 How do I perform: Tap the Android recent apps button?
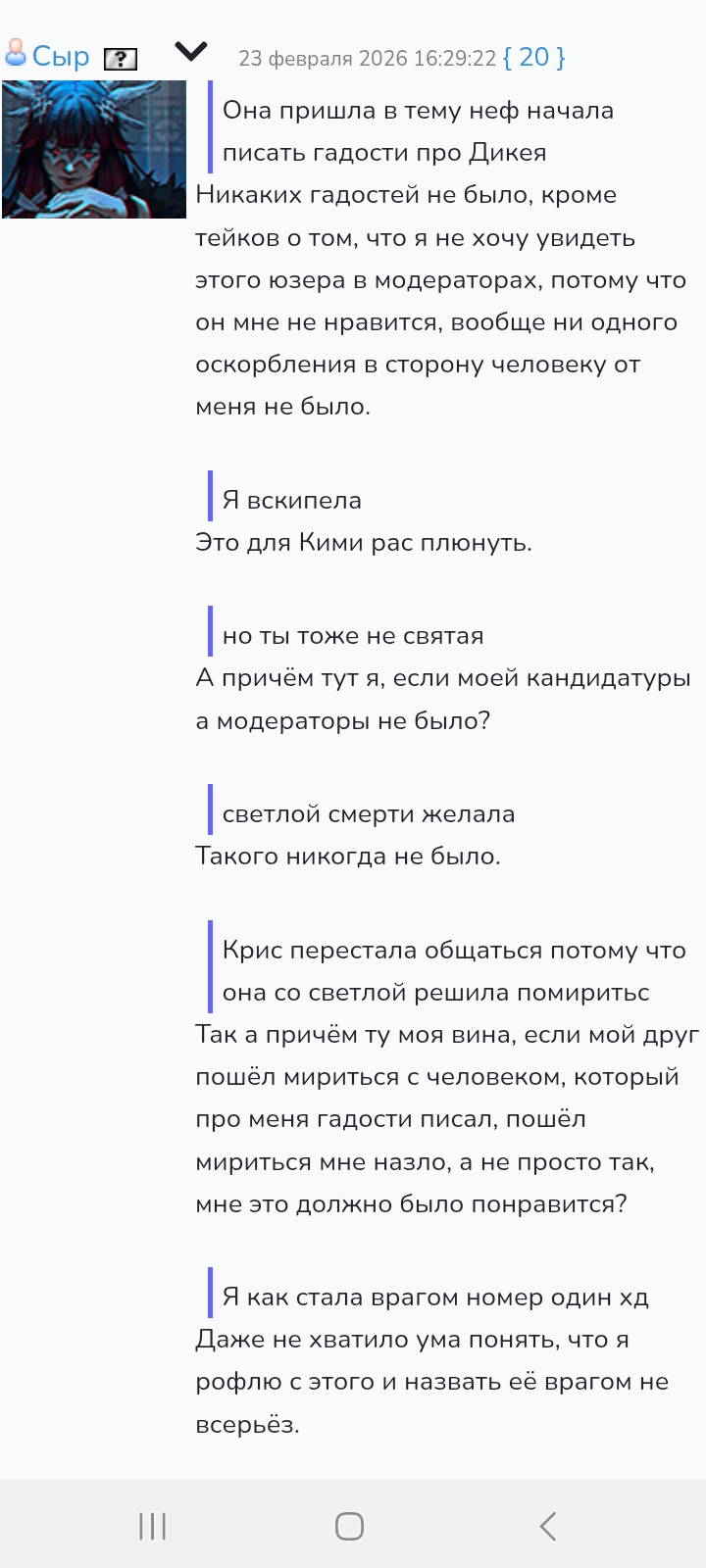(153, 1526)
